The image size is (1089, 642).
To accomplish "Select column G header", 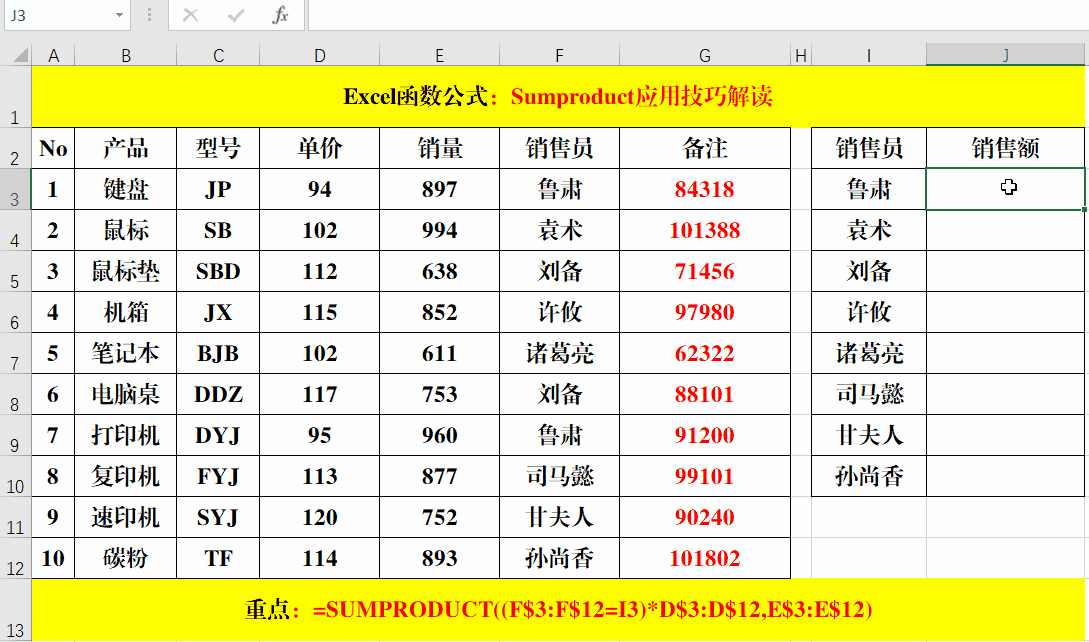I will point(705,56).
